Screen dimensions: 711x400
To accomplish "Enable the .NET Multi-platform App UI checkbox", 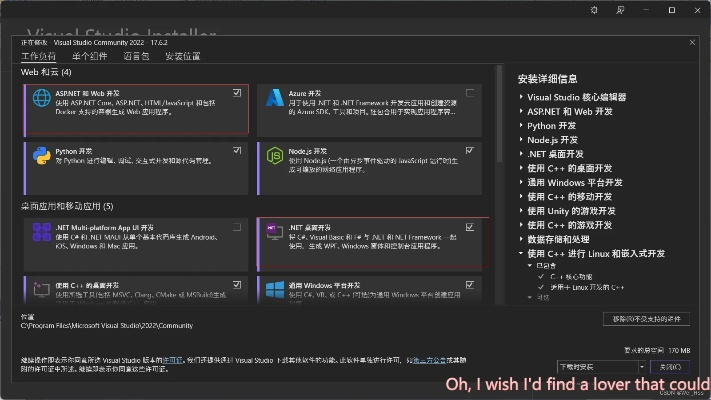I will (x=237, y=227).
